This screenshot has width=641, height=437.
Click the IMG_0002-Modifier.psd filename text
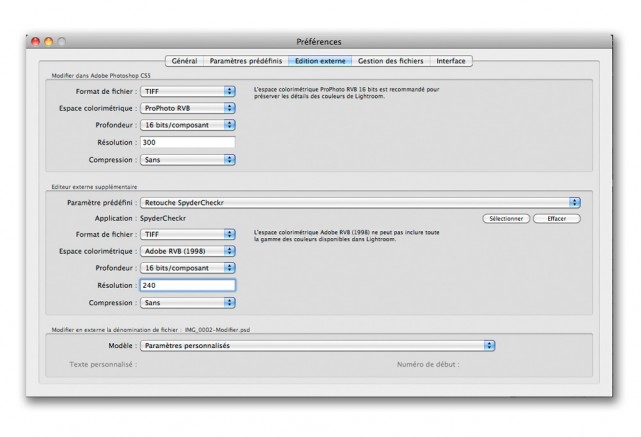click(x=217, y=330)
